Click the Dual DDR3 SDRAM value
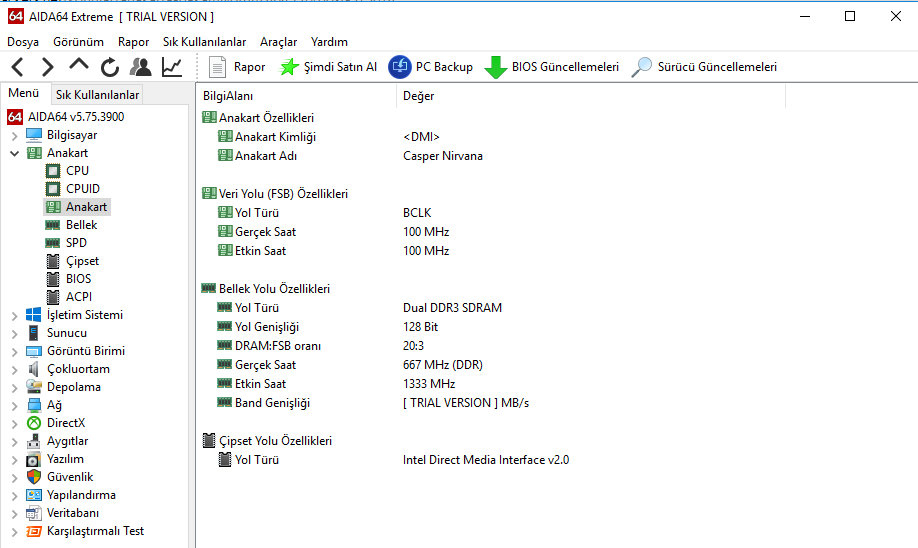 click(452, 308)
